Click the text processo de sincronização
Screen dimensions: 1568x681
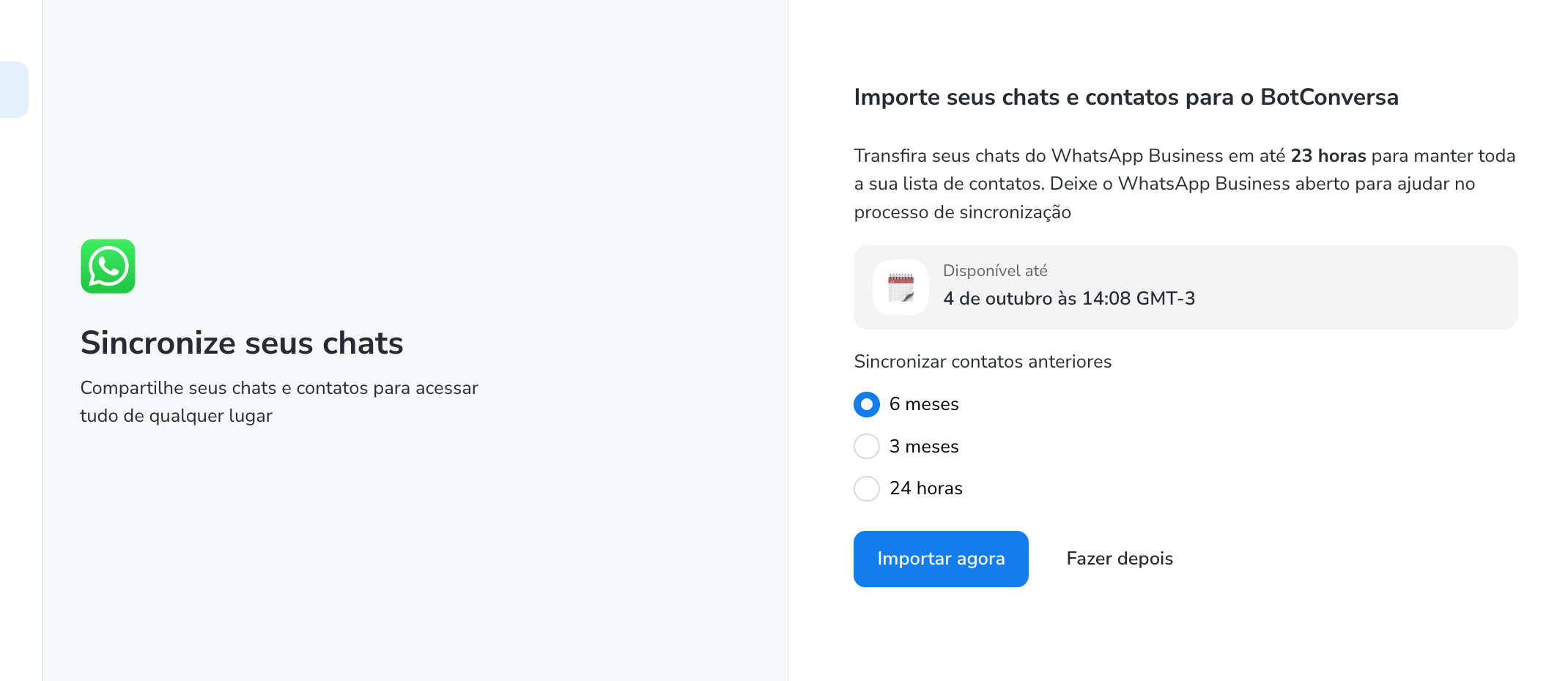962,212
